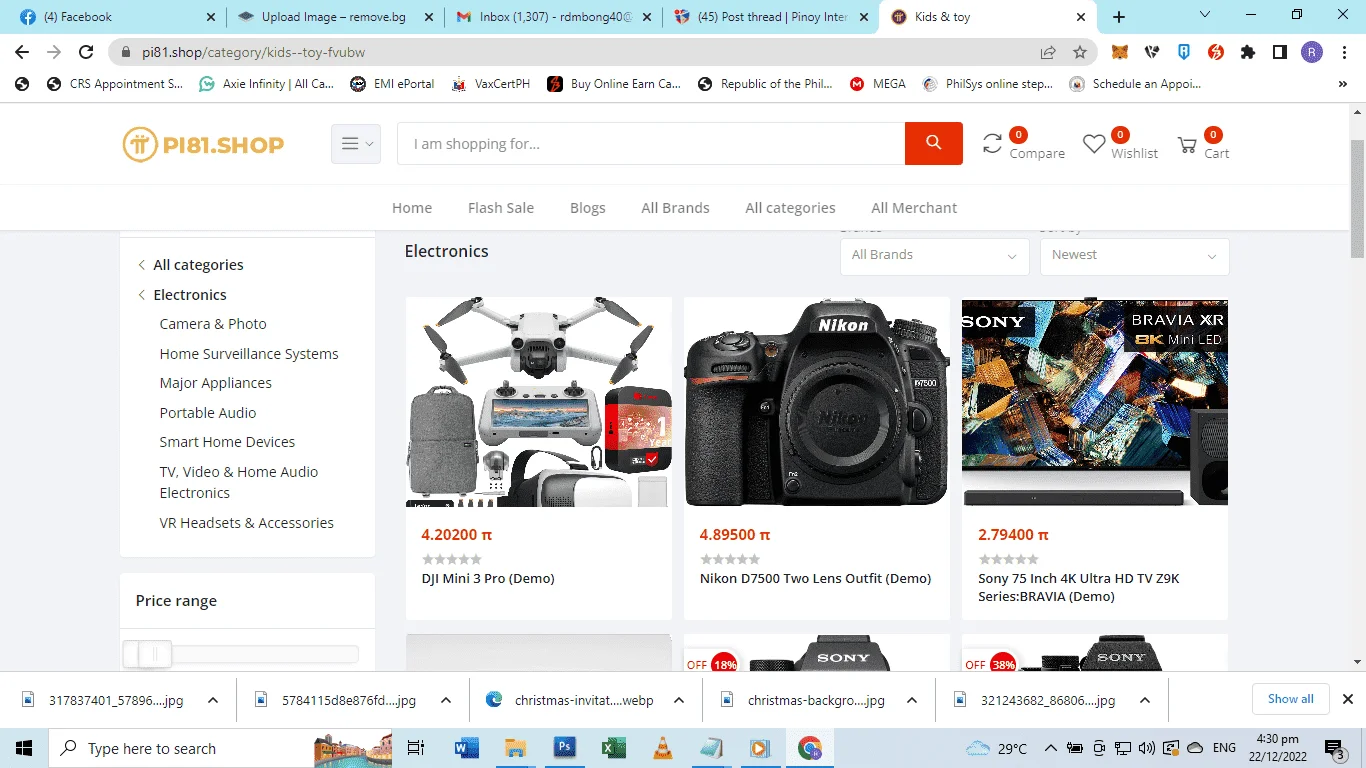
Task: Select VR Headsets & Accessories category
Action: point(247,523)
